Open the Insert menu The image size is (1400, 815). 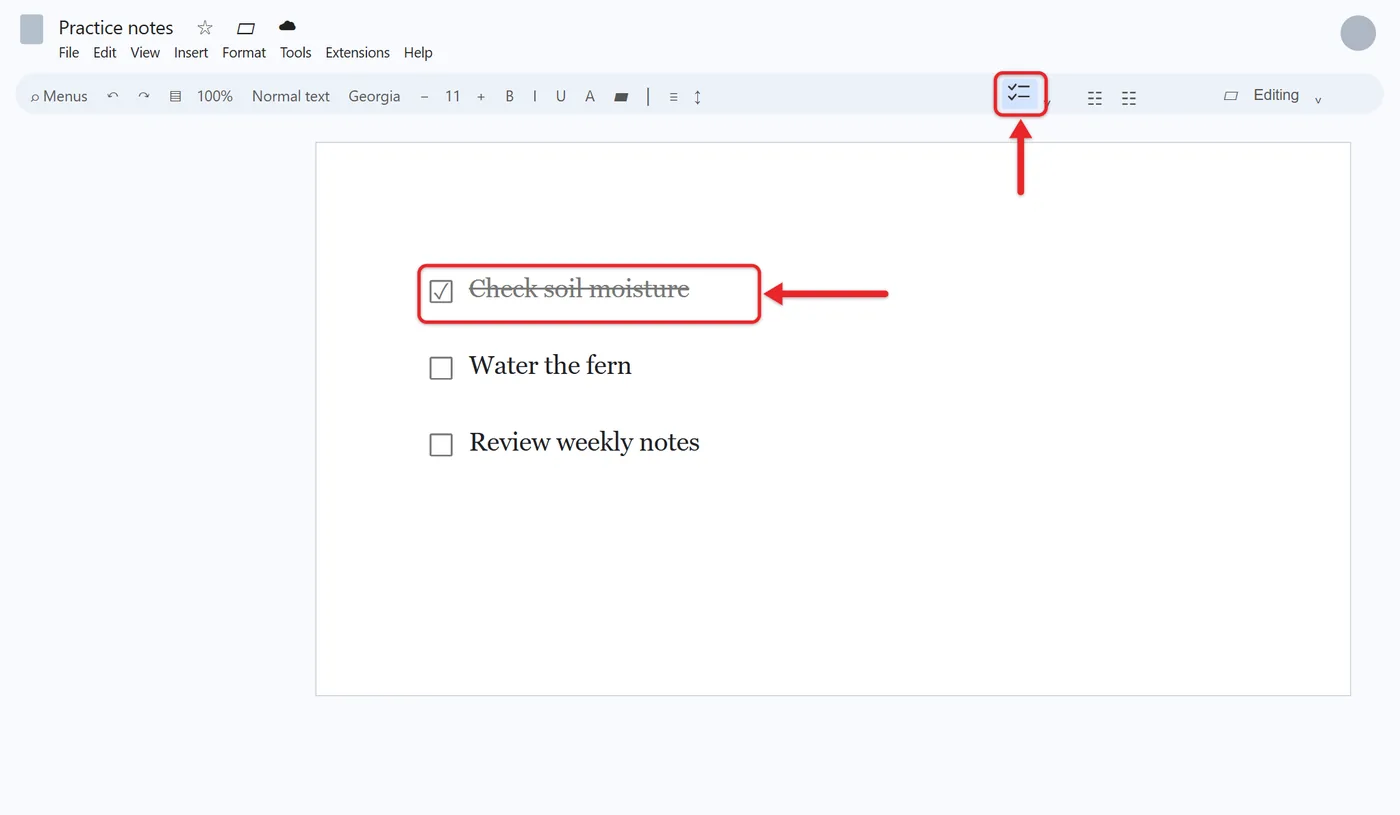click(191, 52)
